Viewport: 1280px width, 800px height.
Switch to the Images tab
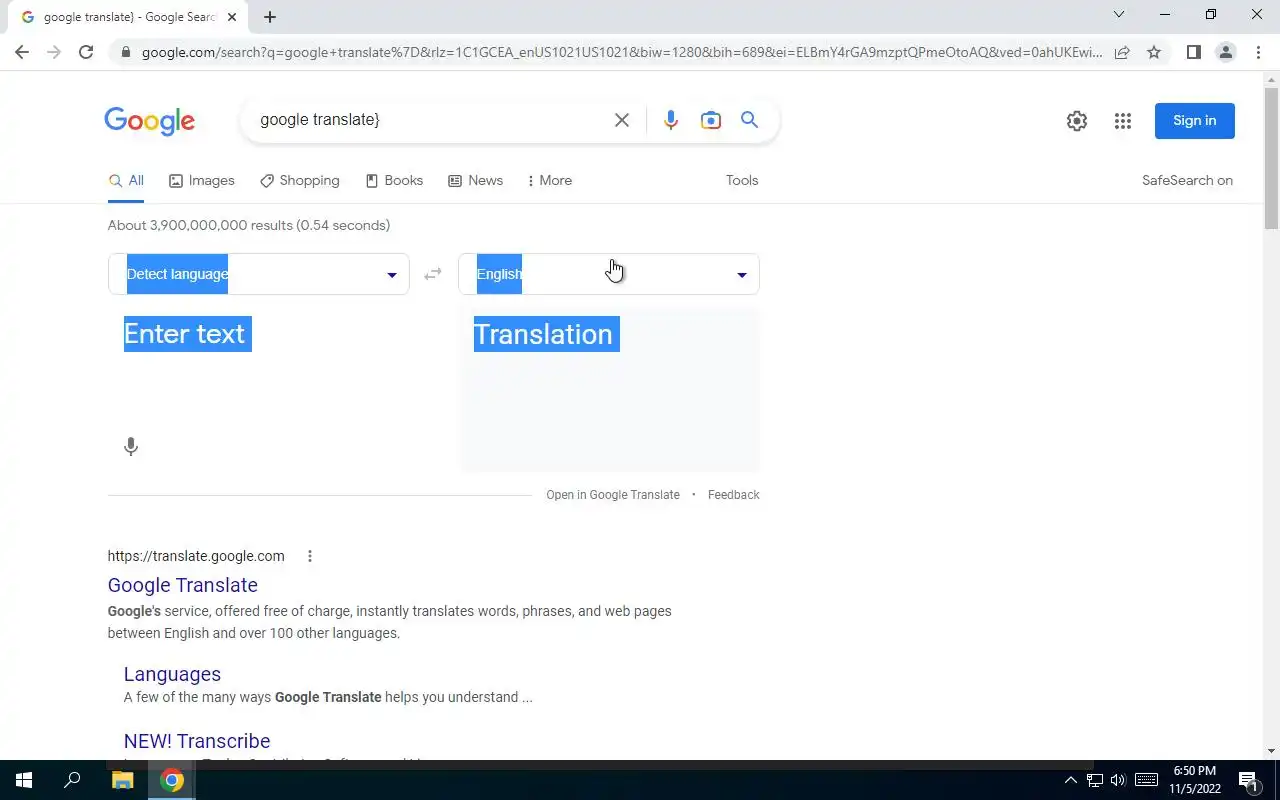202,181
